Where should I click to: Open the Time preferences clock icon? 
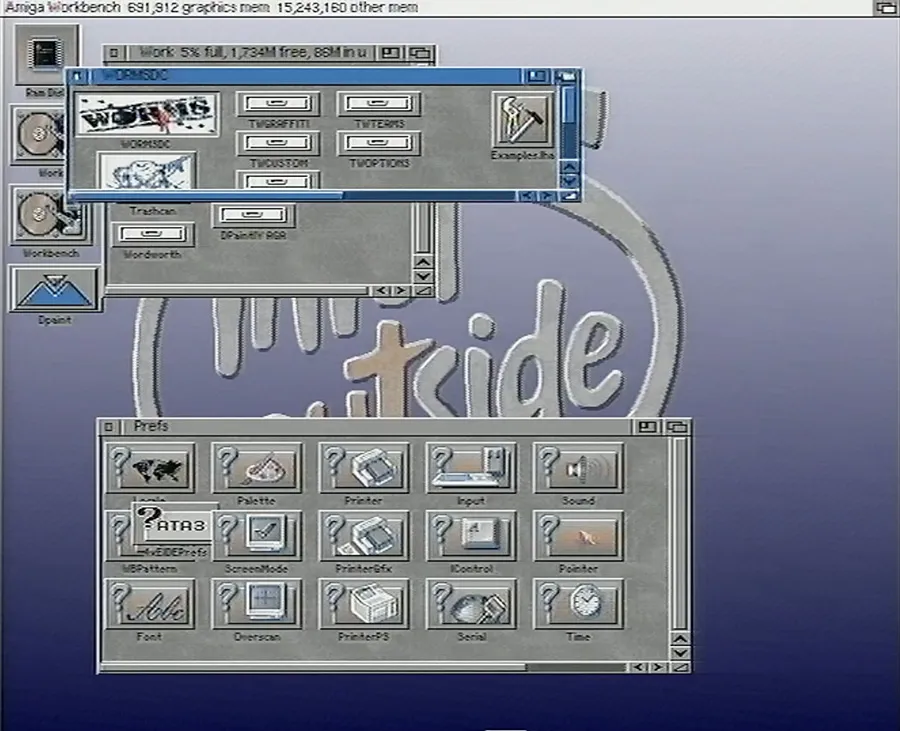click(x=578, y=604)
